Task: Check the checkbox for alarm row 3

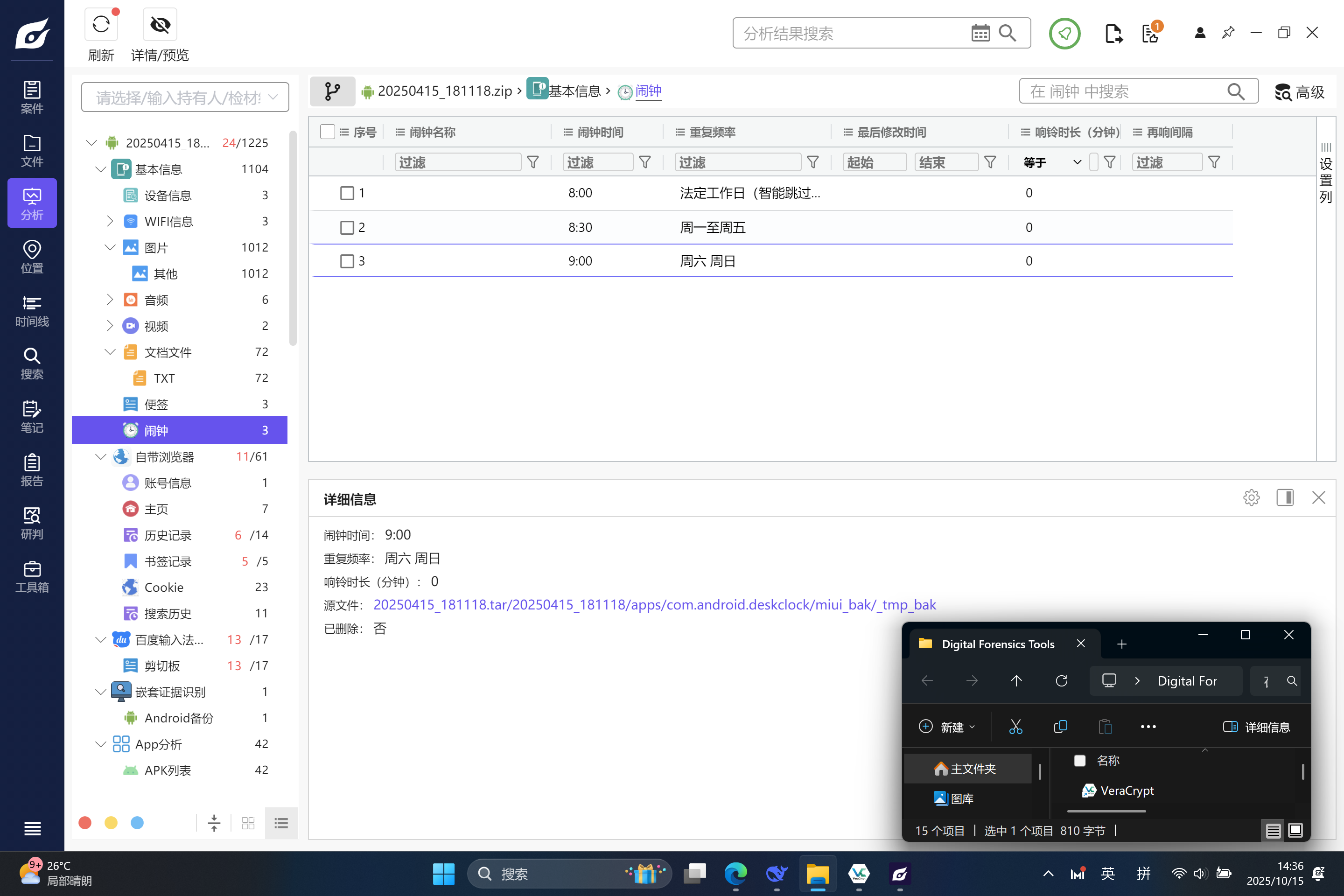Action: point(347,261)
